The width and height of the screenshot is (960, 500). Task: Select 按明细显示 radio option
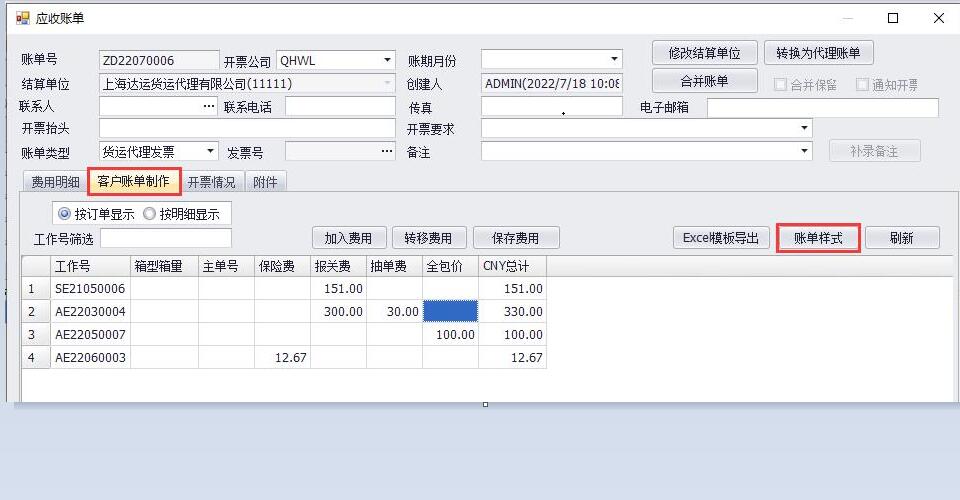[150, 213]
